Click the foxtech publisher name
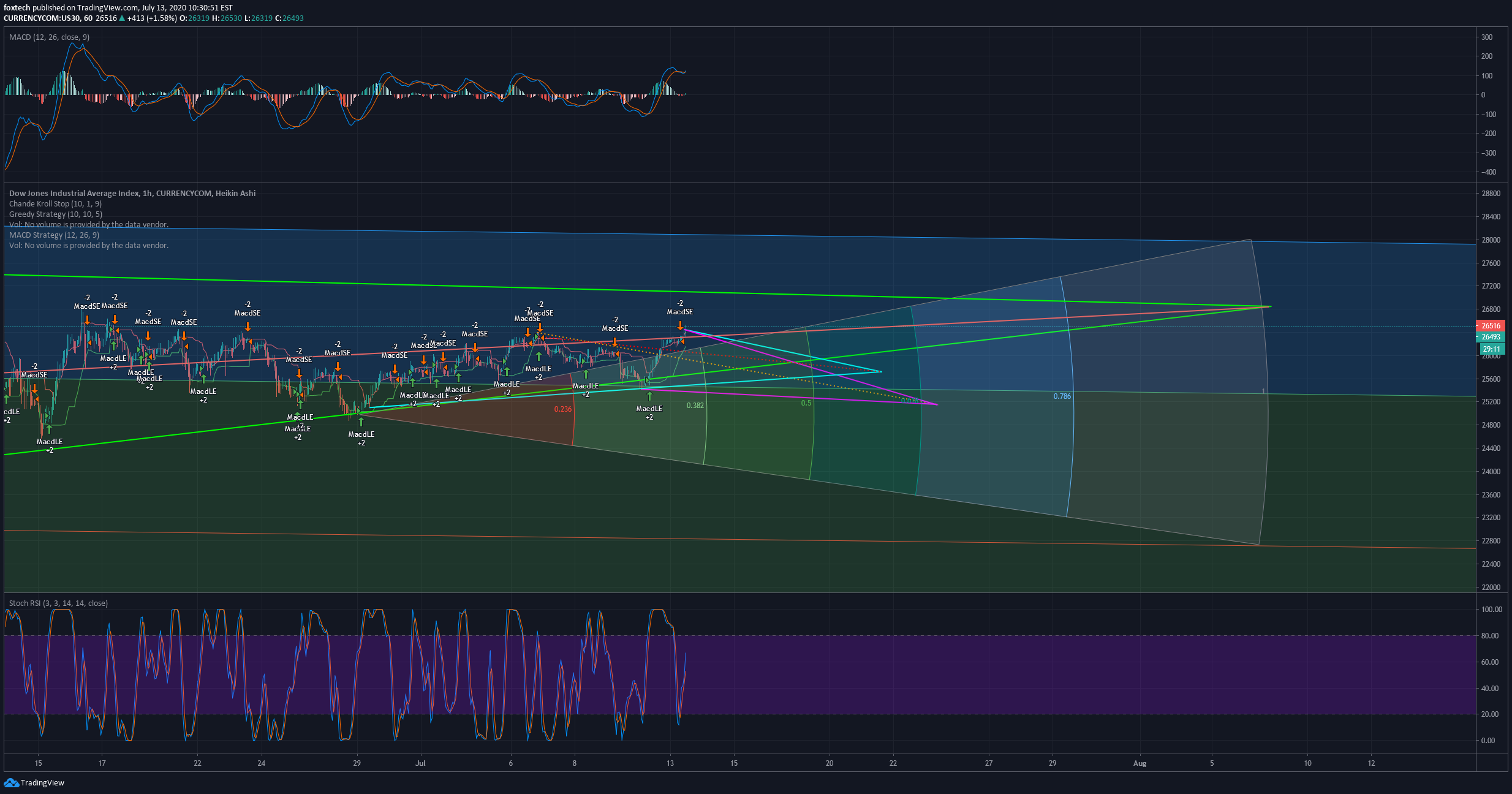 point(17,8)
